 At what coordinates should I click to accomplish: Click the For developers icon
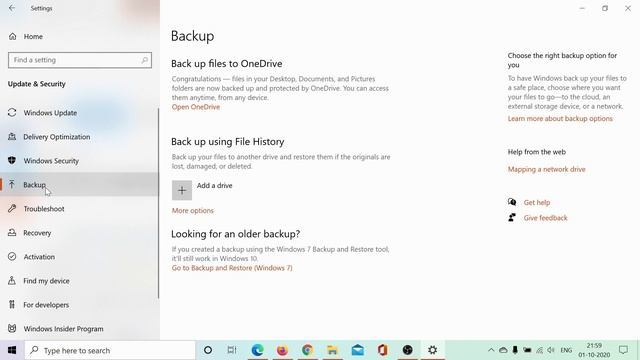tap(12, 304)
